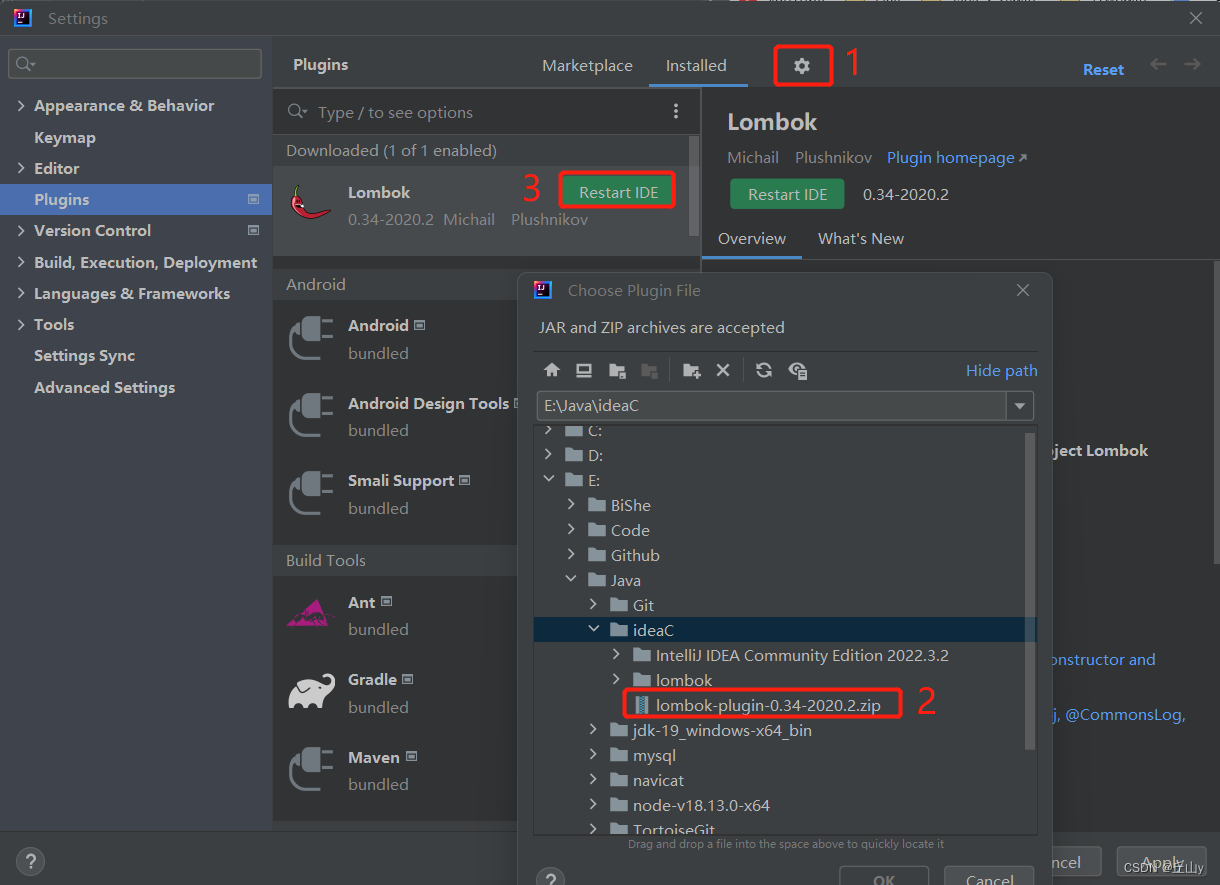Viewport: 1220px width, 885px height.
Task: Jump to desktop directory in file chooser
Action: (x=584, y=370)
